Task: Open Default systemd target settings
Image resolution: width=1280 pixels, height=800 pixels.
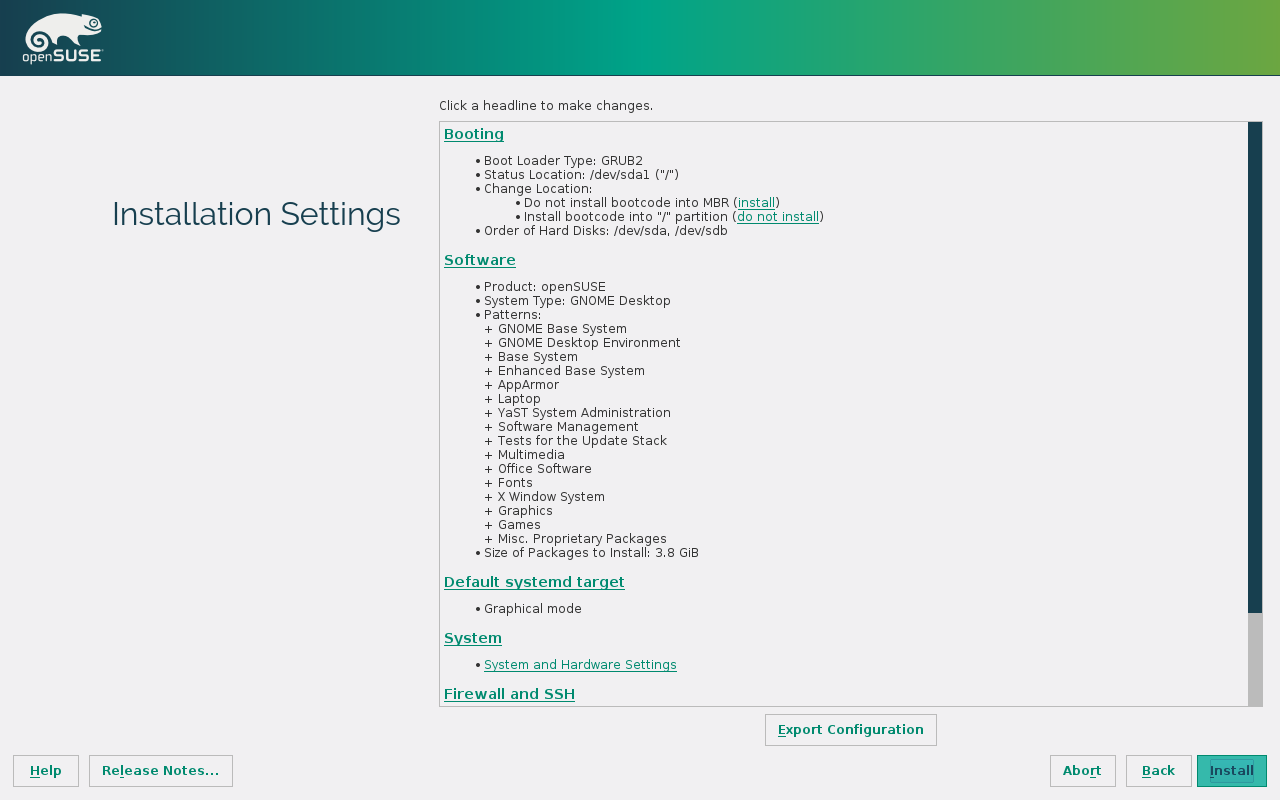Action: click(x=534, y=582)
